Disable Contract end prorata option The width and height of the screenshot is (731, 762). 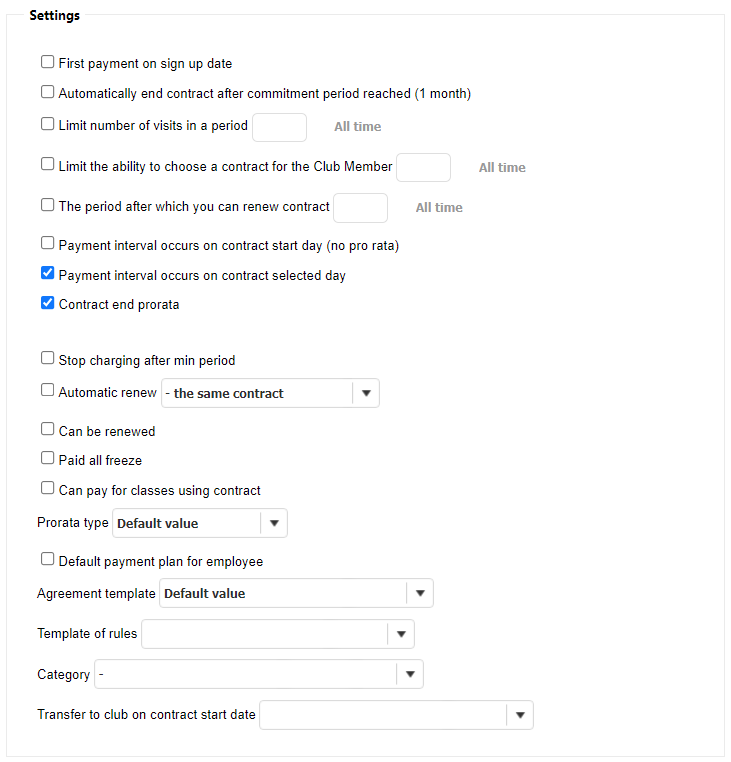tap(47, 303)
